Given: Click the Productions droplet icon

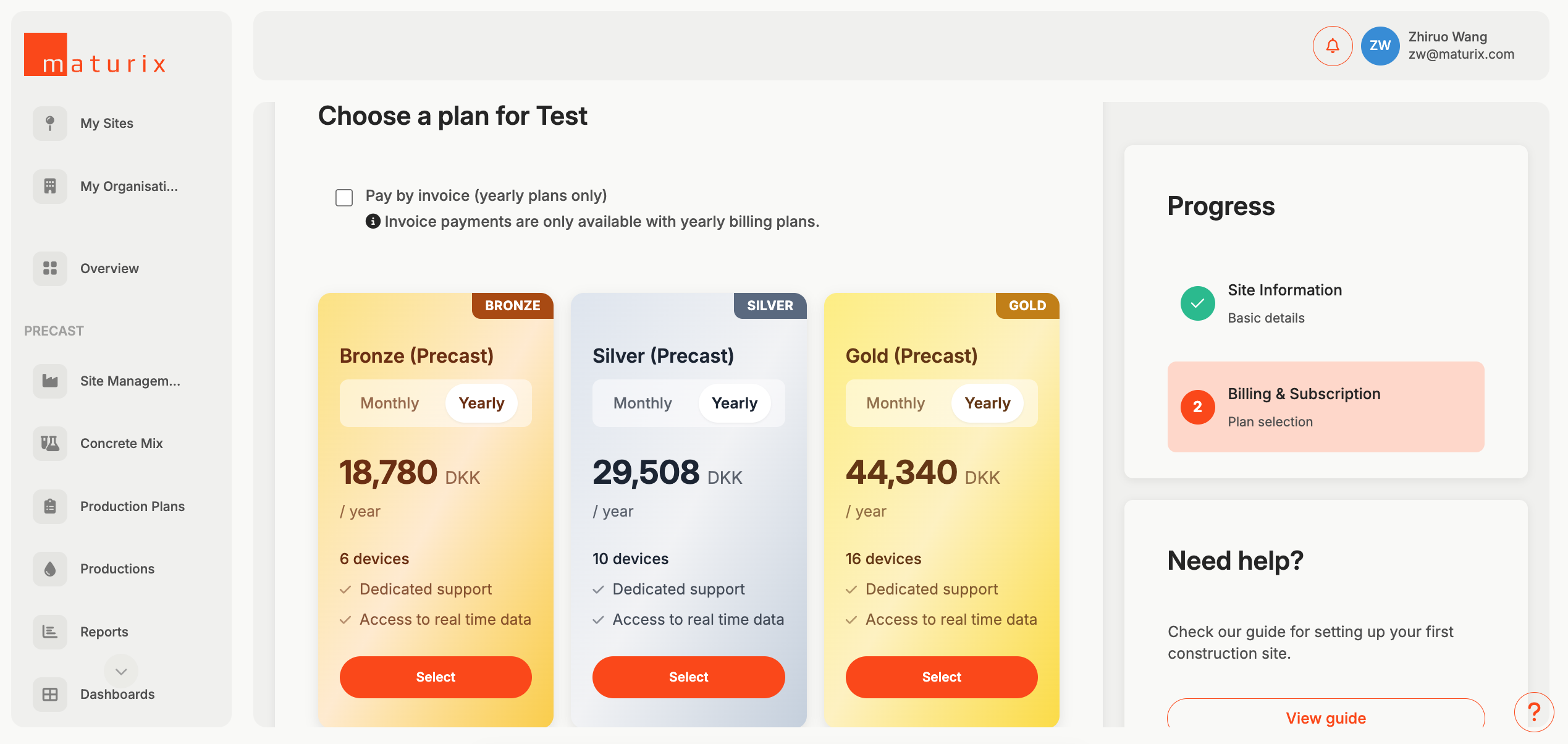Looking at the screenshot, I should tap(50, 569).
